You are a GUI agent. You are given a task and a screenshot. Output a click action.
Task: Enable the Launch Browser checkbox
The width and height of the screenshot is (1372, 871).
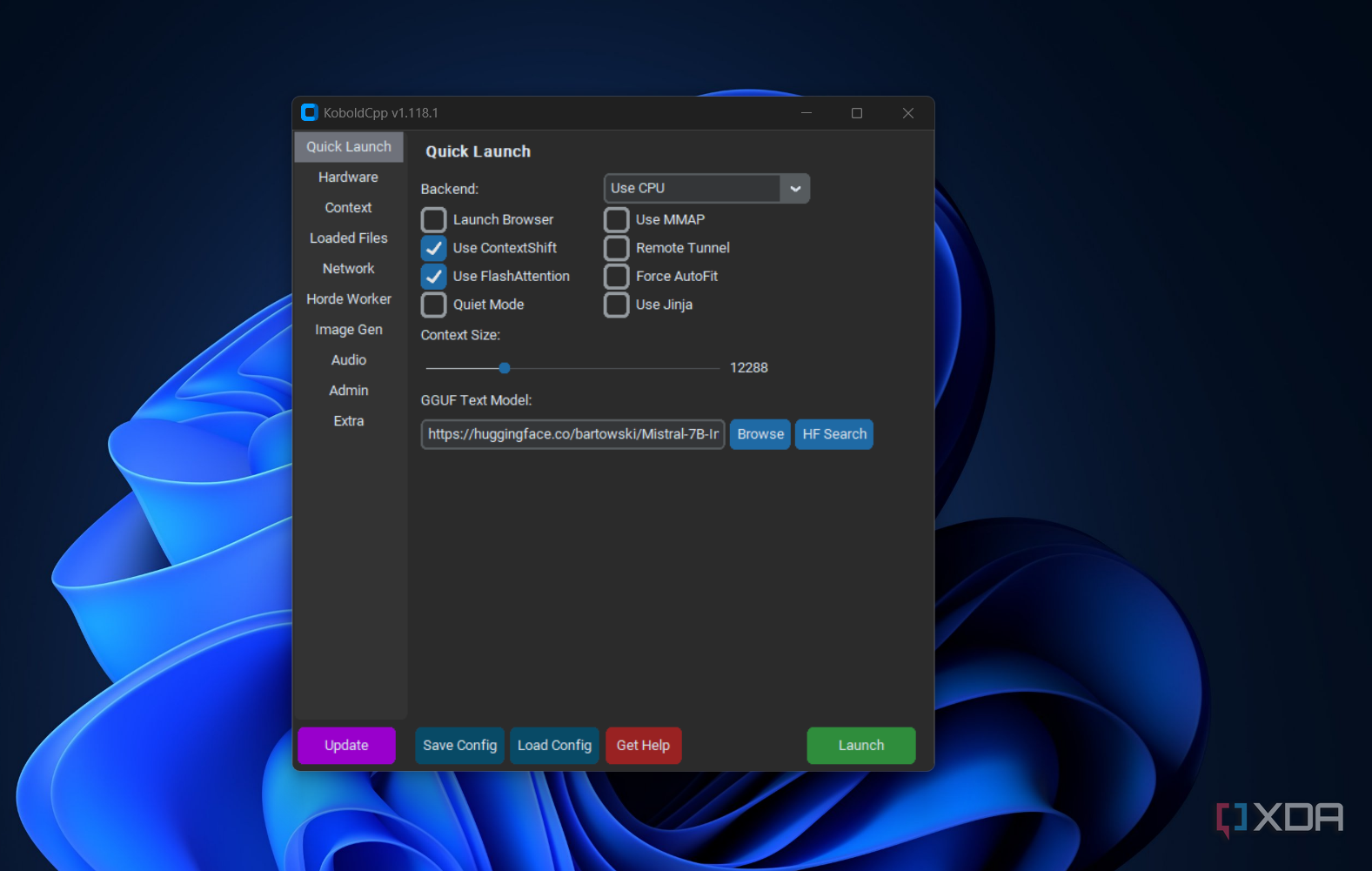[x=434, y=220]
